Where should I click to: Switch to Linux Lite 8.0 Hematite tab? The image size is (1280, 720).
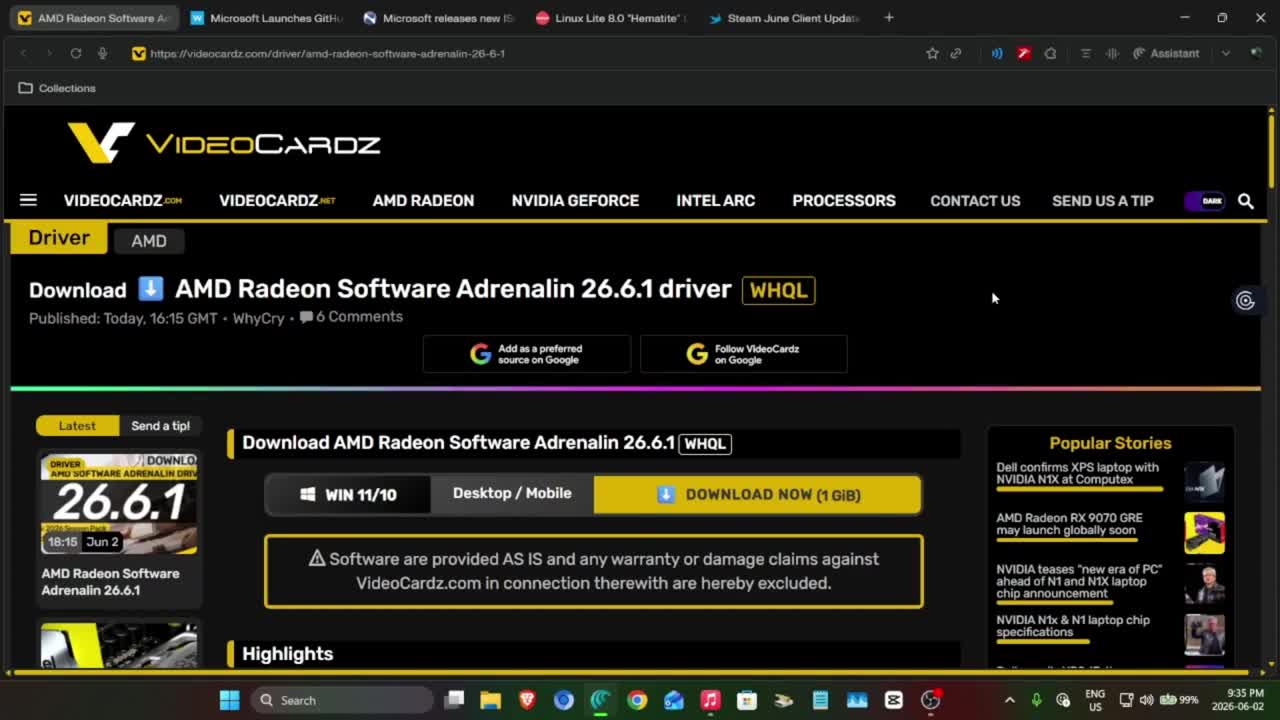pyautogui.click(x=610, y=18)
